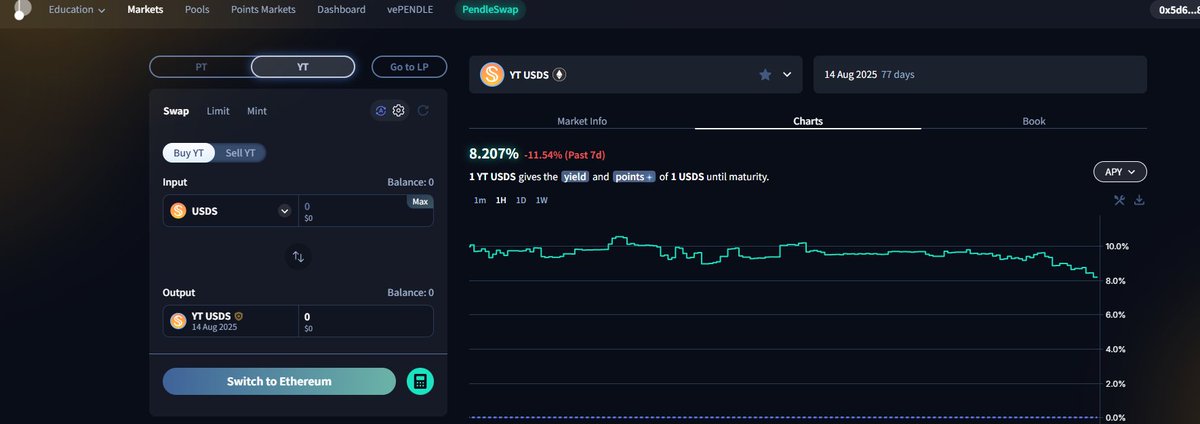This screenshot has width=1200, height=424.
Task: Click the output Balance: 0 label
Action: [x=410, y=293]
